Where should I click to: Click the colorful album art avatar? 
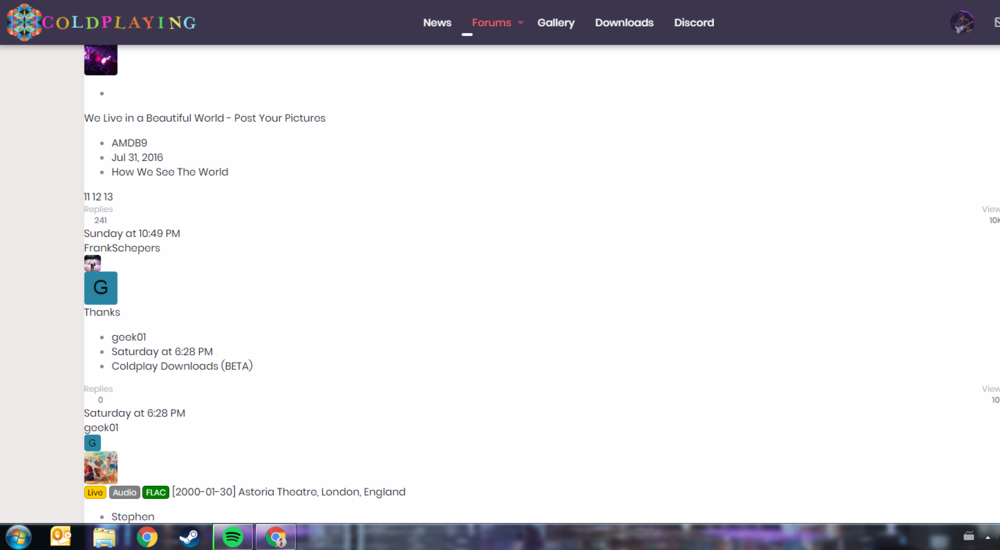click(x=101, y=468)
